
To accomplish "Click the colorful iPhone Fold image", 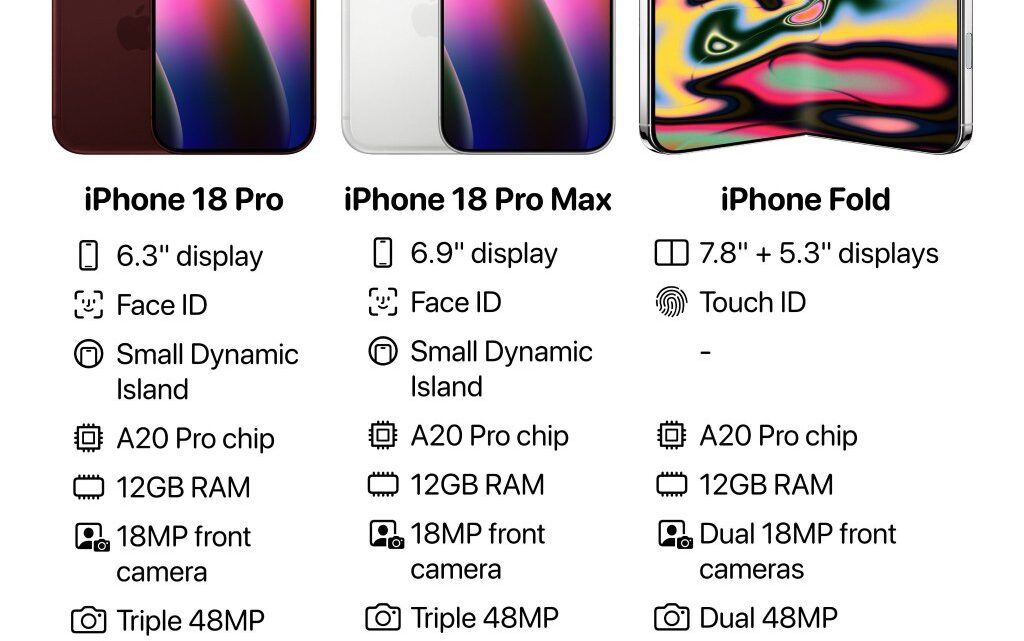I will point(806,76).
